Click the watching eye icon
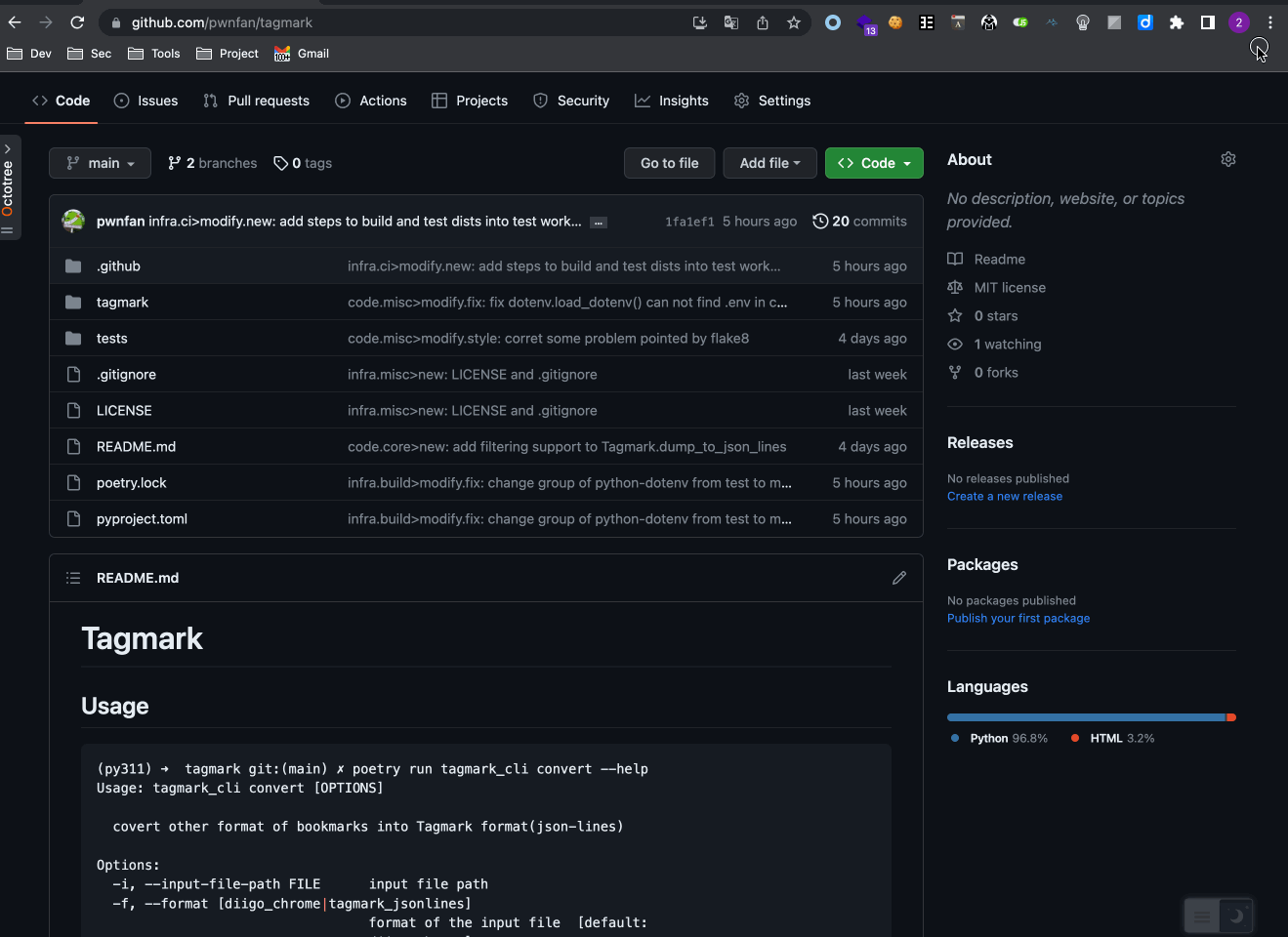1288x937 pixels. pos(954,344)
